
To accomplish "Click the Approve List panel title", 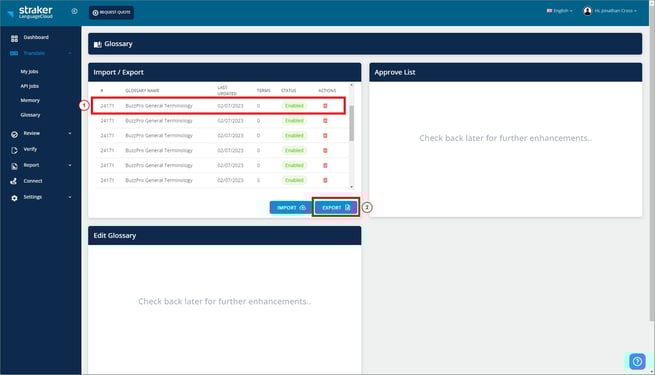I will [395, 72].
